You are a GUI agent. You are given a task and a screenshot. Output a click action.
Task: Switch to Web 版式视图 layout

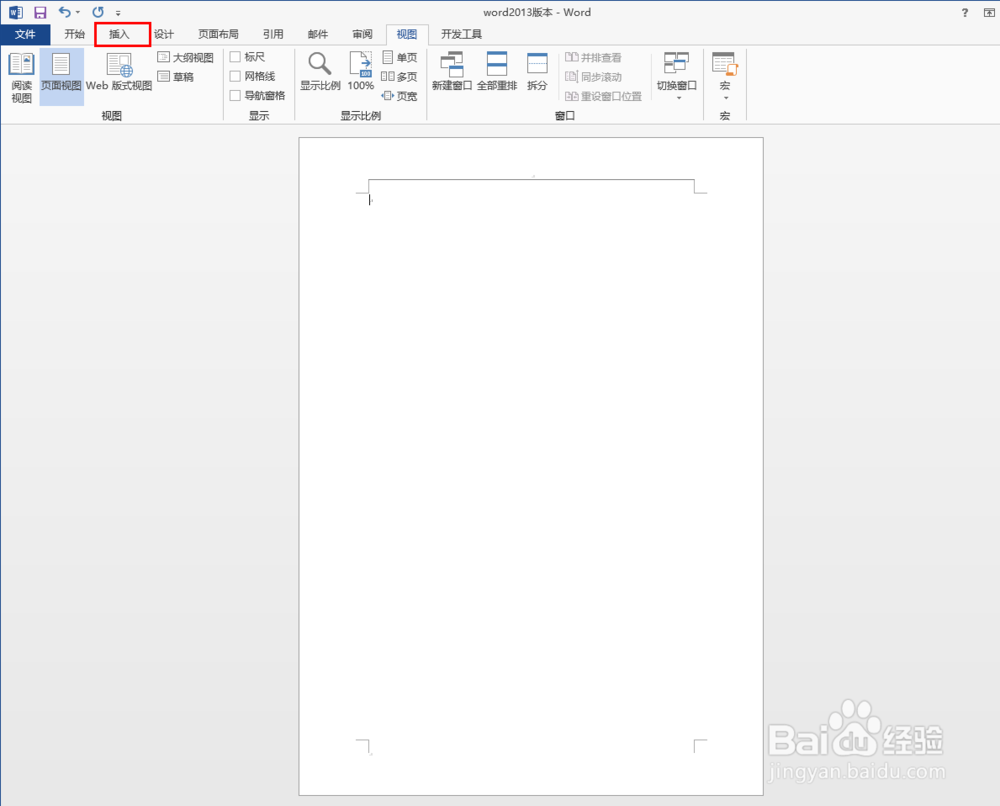point(119,72)
